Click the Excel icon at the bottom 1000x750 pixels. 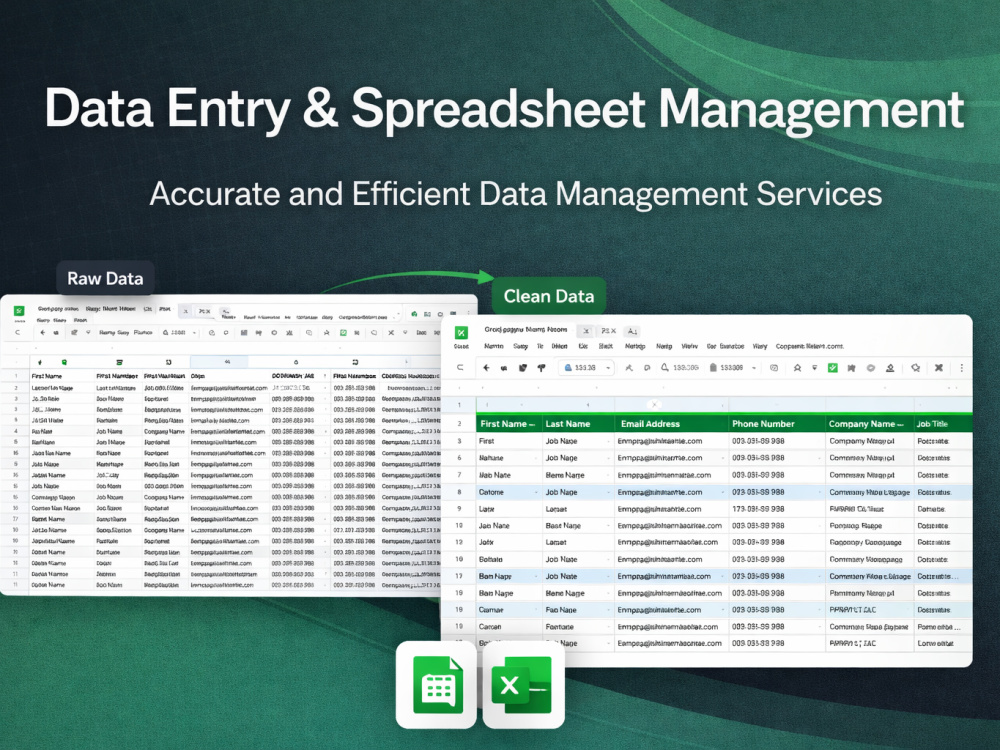point(523,685)
